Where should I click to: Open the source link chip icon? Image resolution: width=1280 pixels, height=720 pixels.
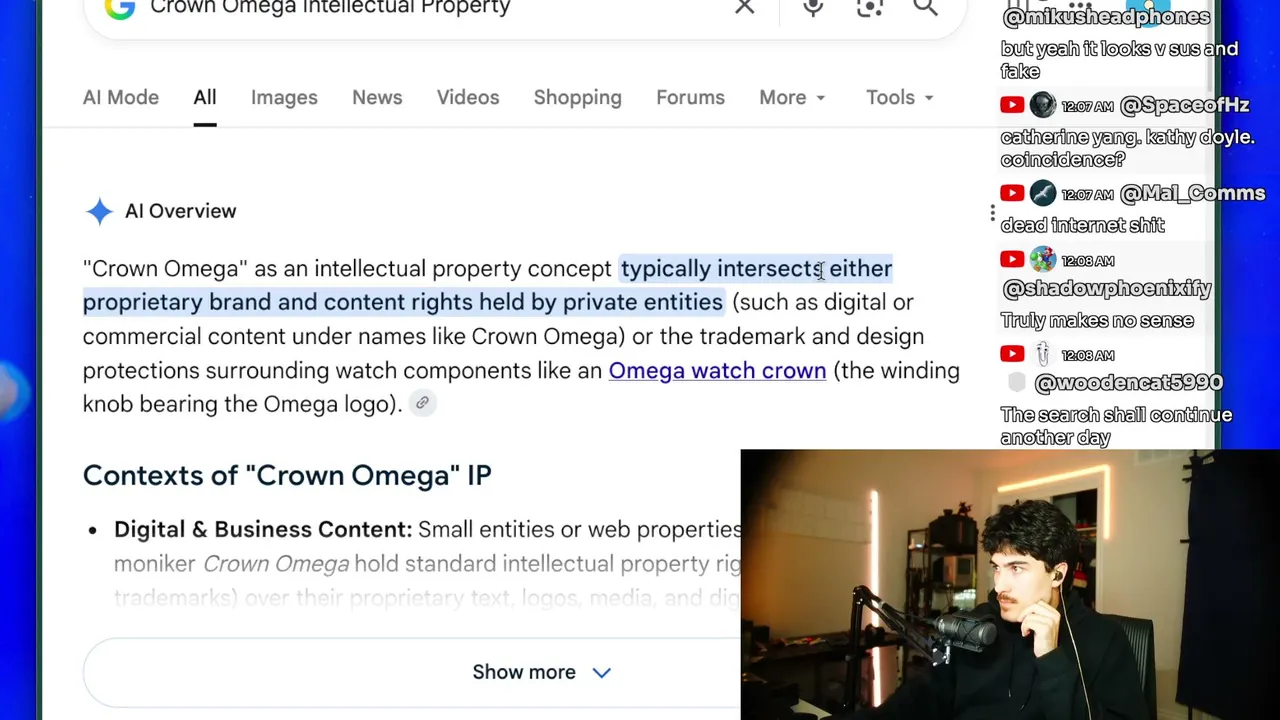click(422, 403)
